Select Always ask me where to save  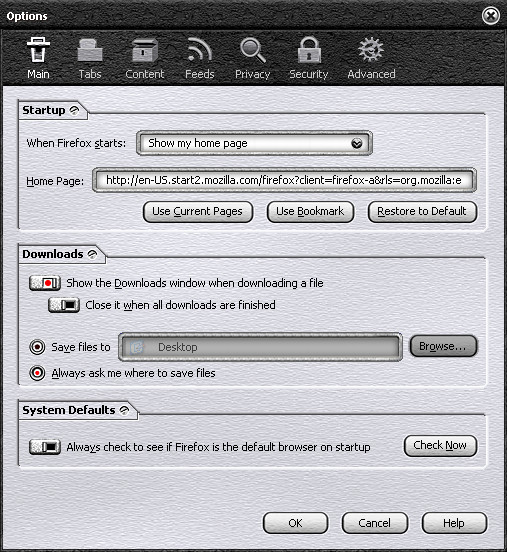37,373
